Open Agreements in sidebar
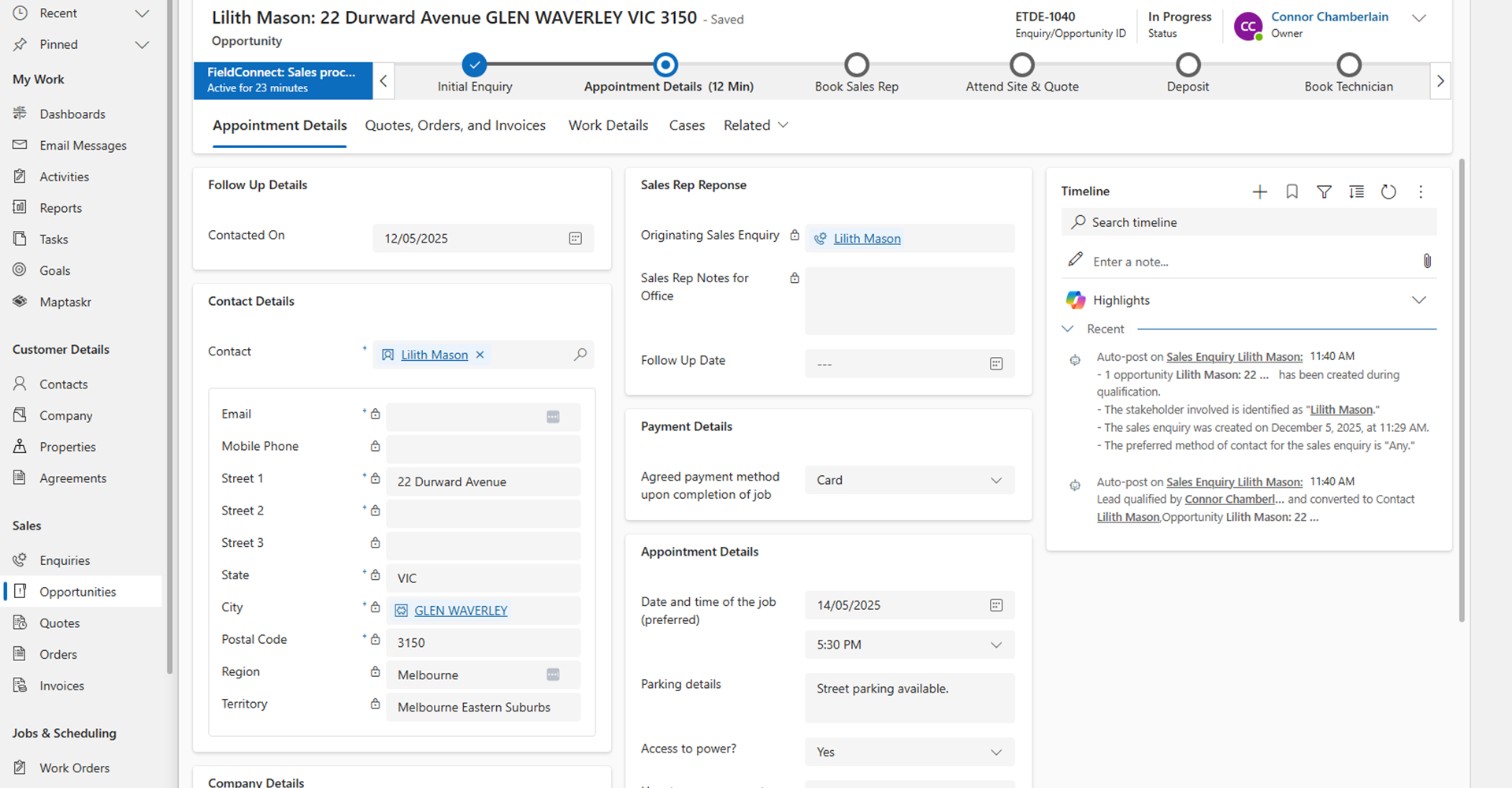This screenshot has height=788, width=1512. 72,478
